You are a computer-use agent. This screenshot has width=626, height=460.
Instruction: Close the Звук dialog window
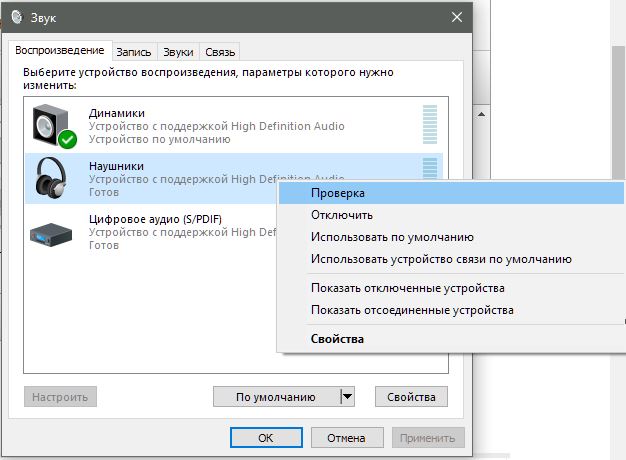(457, 17)
